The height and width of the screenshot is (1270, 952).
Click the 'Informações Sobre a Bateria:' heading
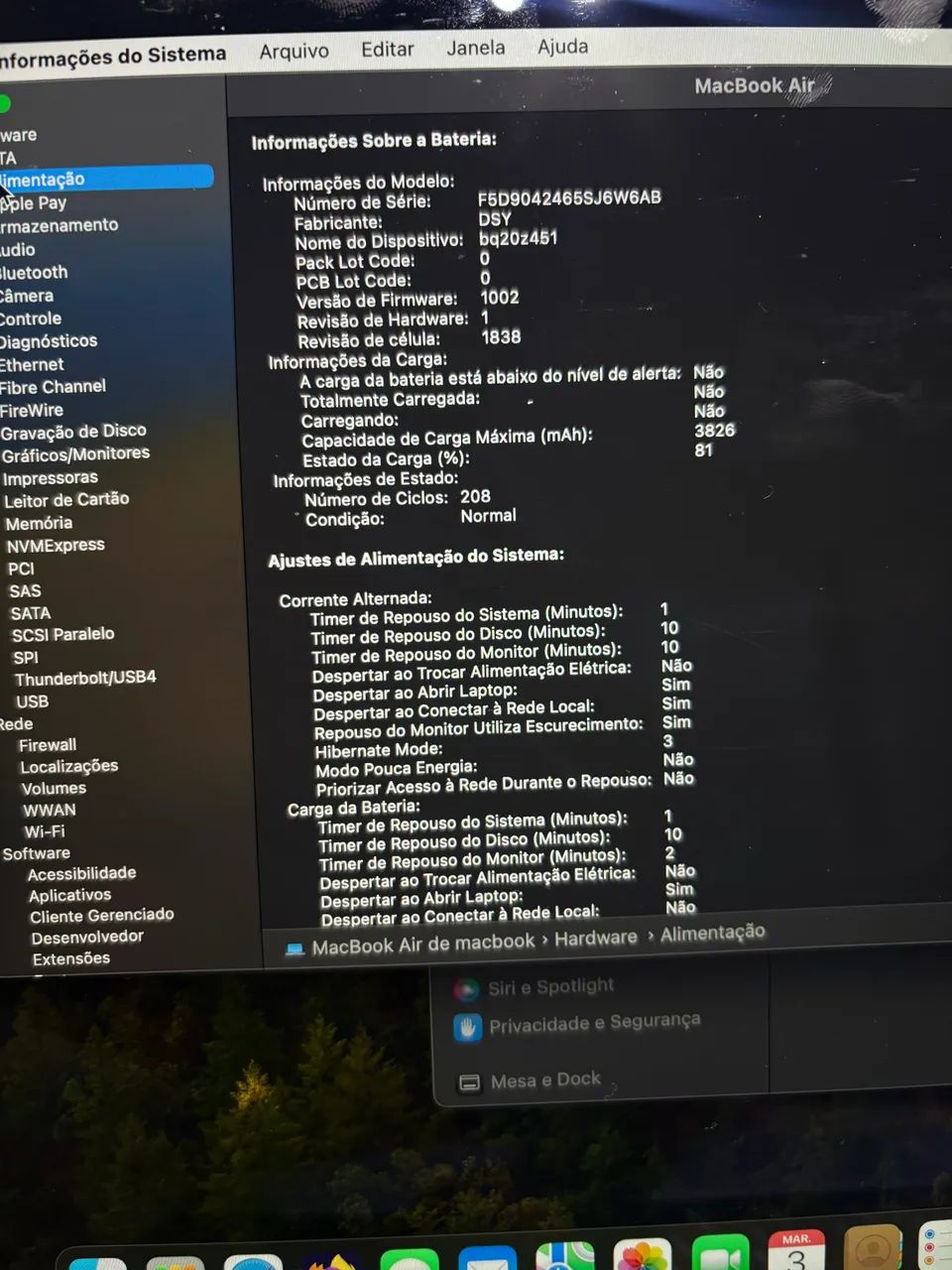[374, 141]
